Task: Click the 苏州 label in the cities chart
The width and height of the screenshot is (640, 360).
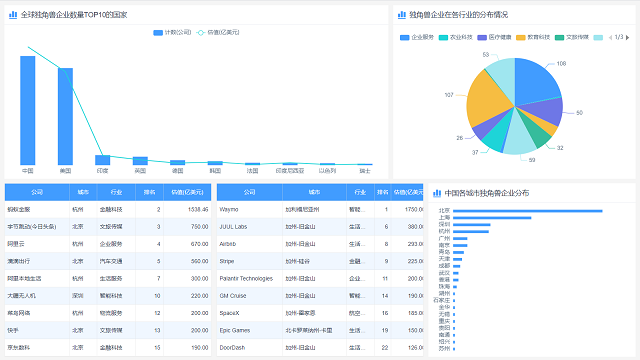Action: (444, 349)
